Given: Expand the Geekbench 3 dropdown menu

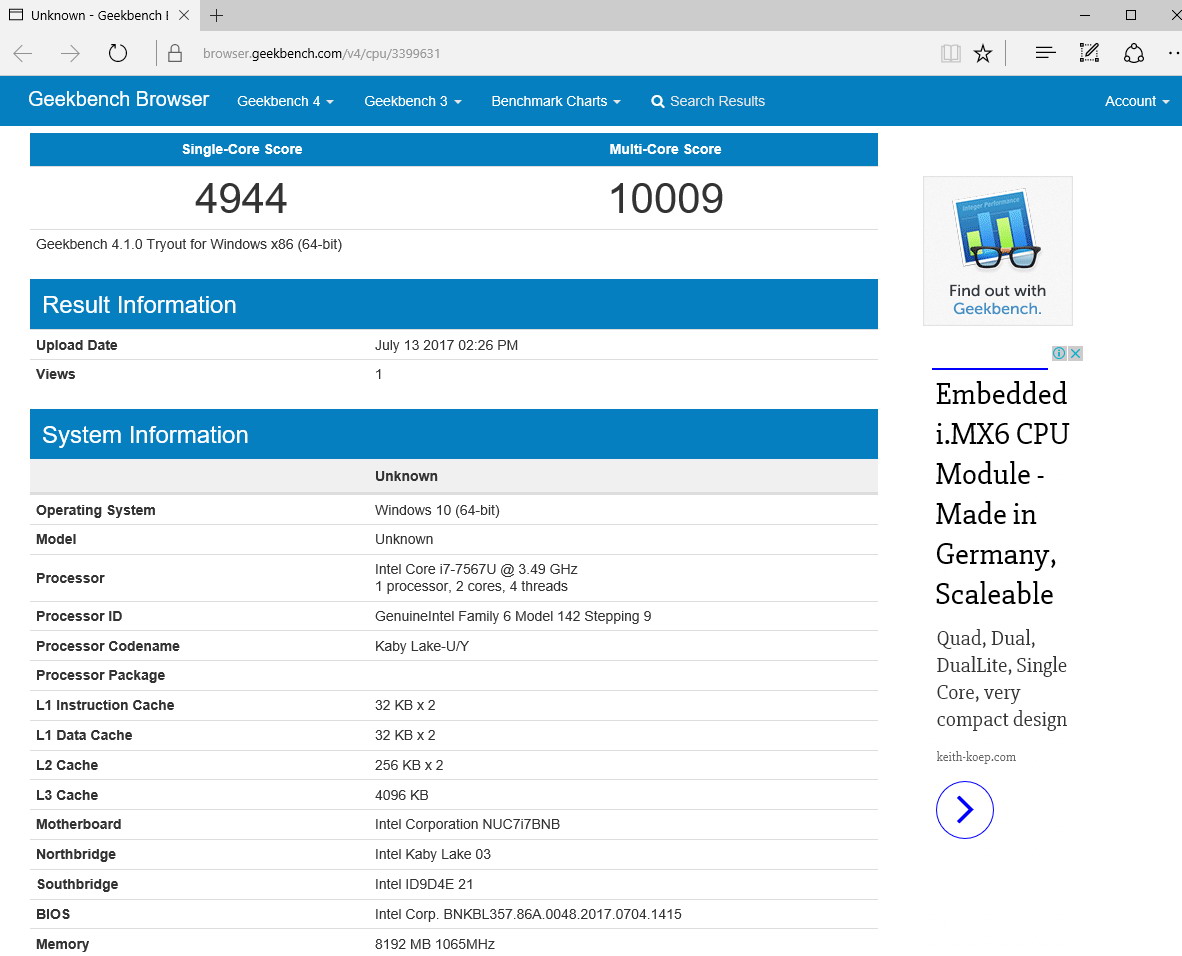Looking at the screenshot, I should click(412, 101).
